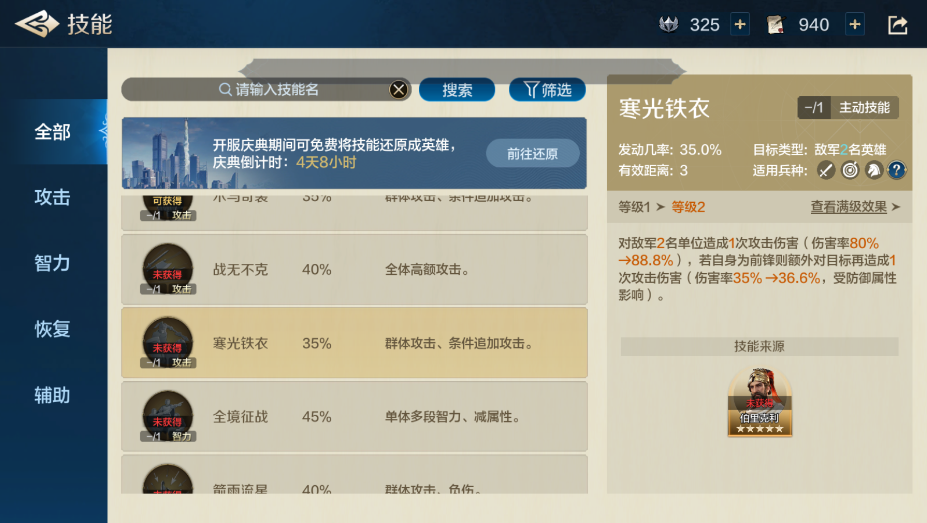
Task: Select the 箭雨流星 skill row
Action: click(x=354, y=475)
